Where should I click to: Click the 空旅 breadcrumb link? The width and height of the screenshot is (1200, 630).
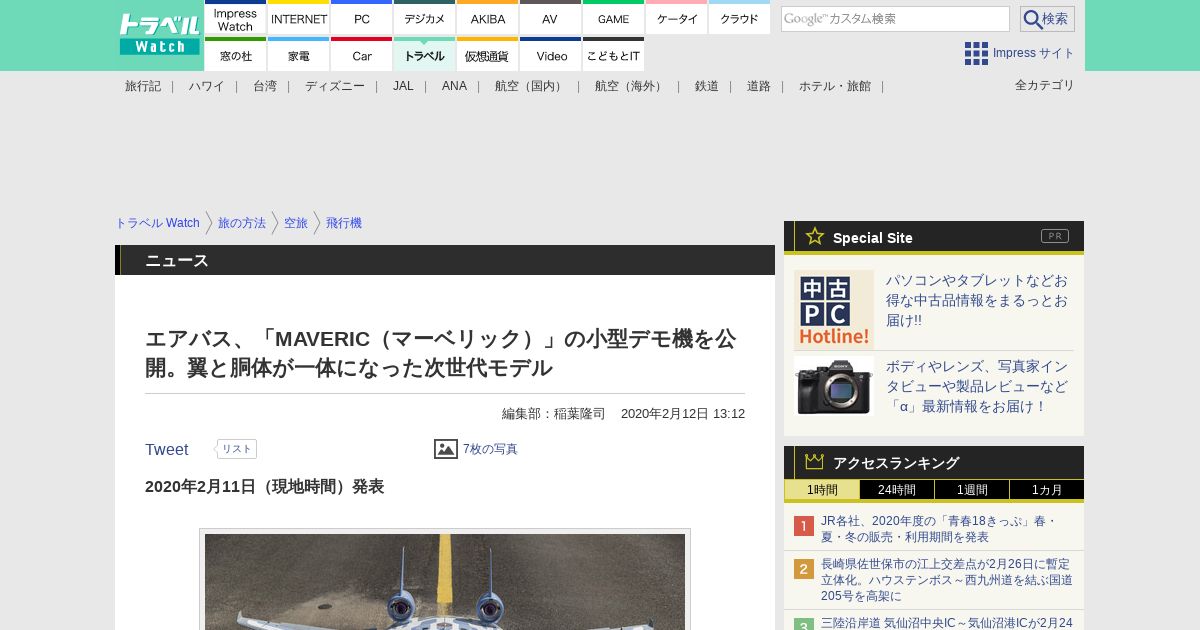coord(296,223)
